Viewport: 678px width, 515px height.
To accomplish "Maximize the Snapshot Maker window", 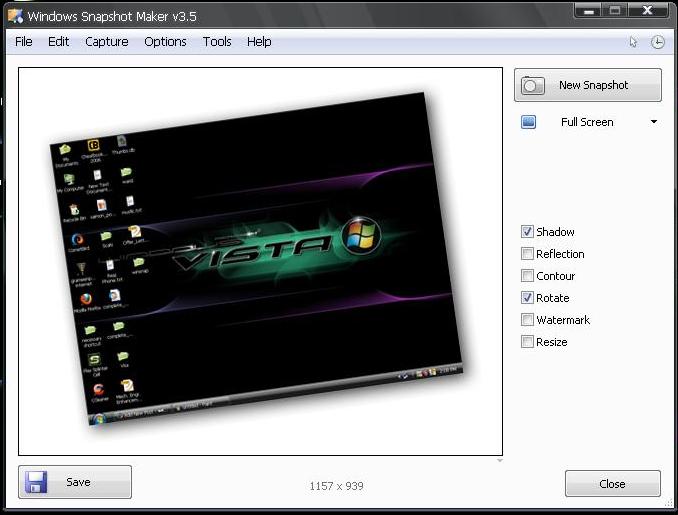I will 615,11.
